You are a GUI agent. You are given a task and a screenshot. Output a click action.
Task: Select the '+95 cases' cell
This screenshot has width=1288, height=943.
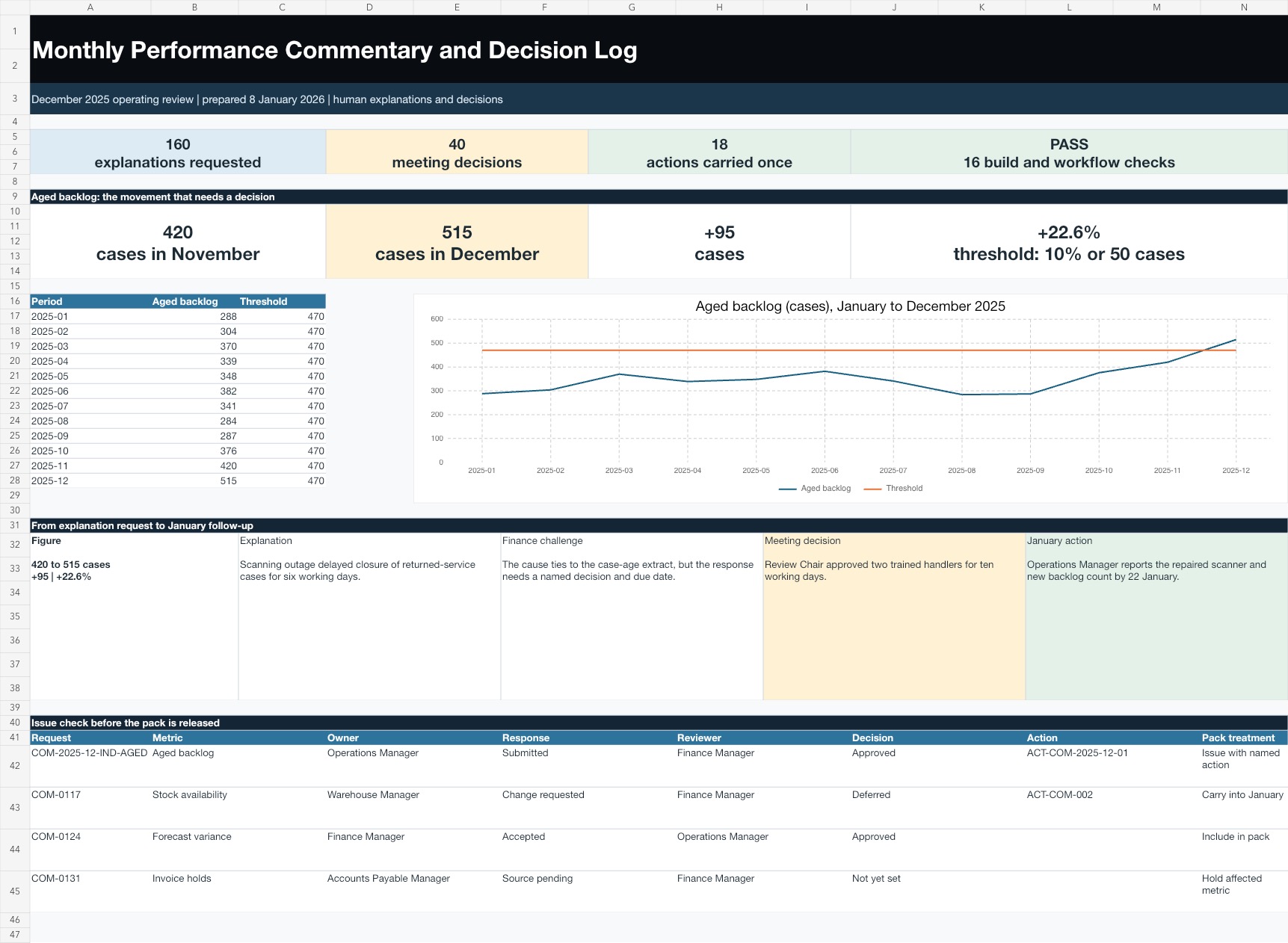tap(719, 241)
